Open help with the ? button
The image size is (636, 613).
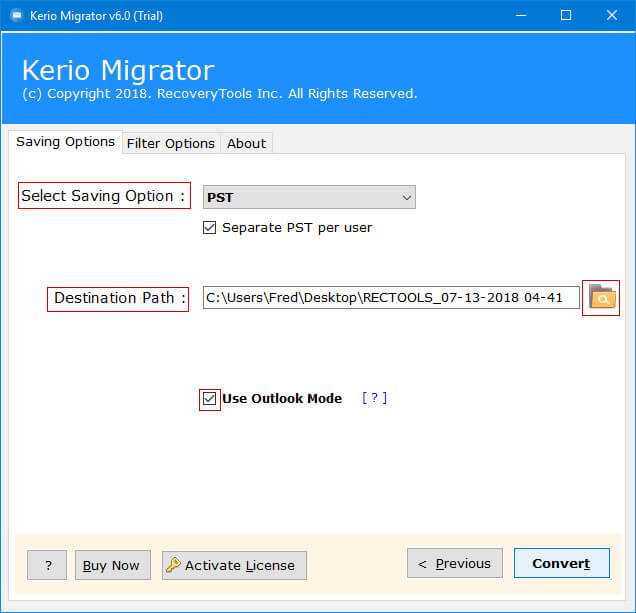pyautogui.click(x=47, y=565)
